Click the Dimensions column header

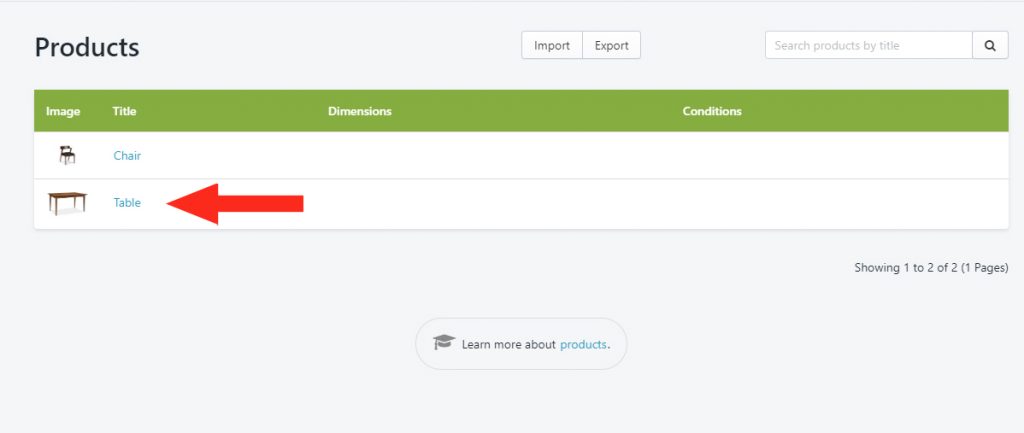click(360, 111)
